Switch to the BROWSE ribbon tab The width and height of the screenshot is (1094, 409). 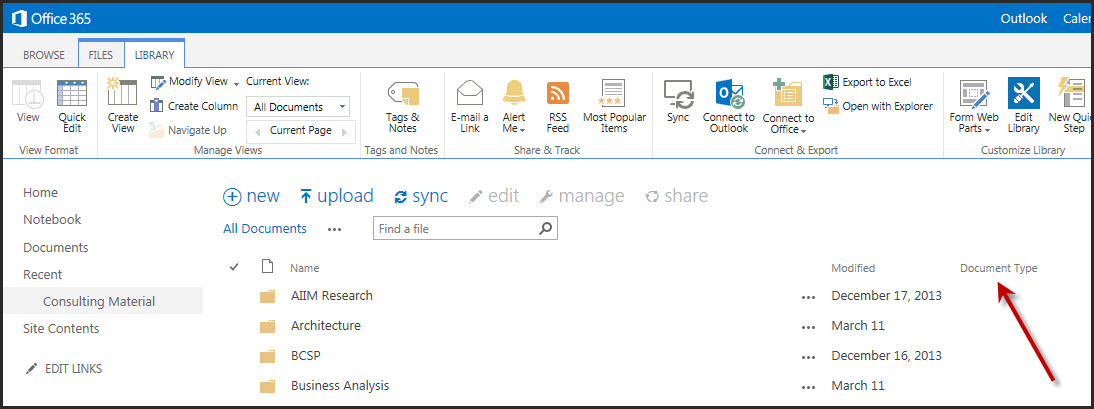click(44, 55)
